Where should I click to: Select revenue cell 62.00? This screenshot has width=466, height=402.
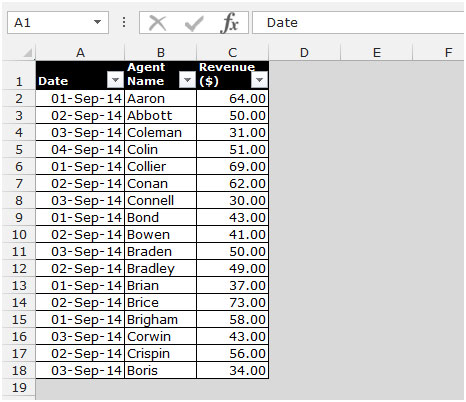tap(233, 183)
